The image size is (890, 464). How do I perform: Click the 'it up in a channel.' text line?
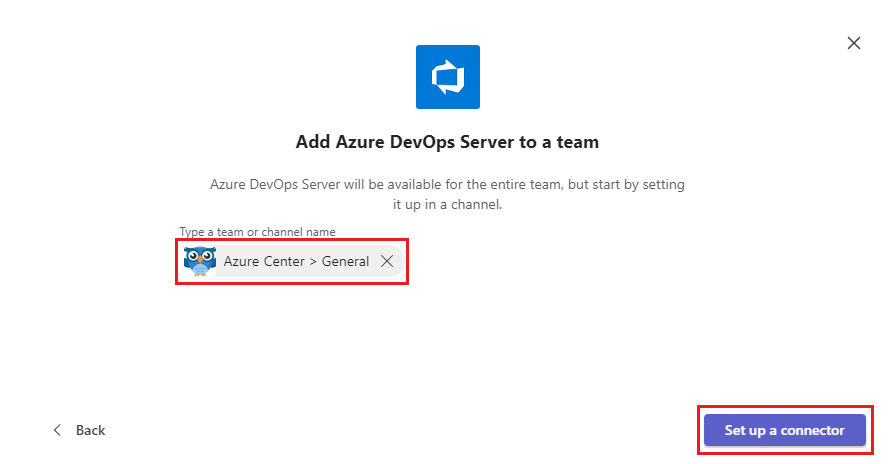click(447, 204)
